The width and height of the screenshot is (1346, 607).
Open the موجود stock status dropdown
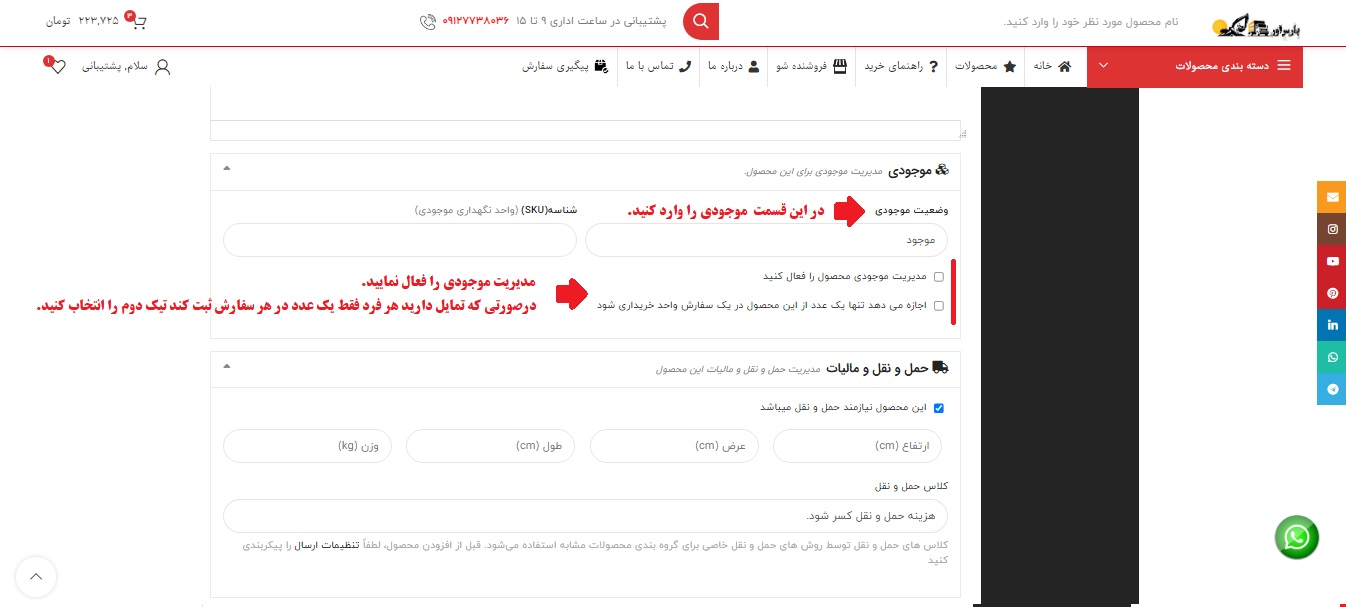point(766,240)
